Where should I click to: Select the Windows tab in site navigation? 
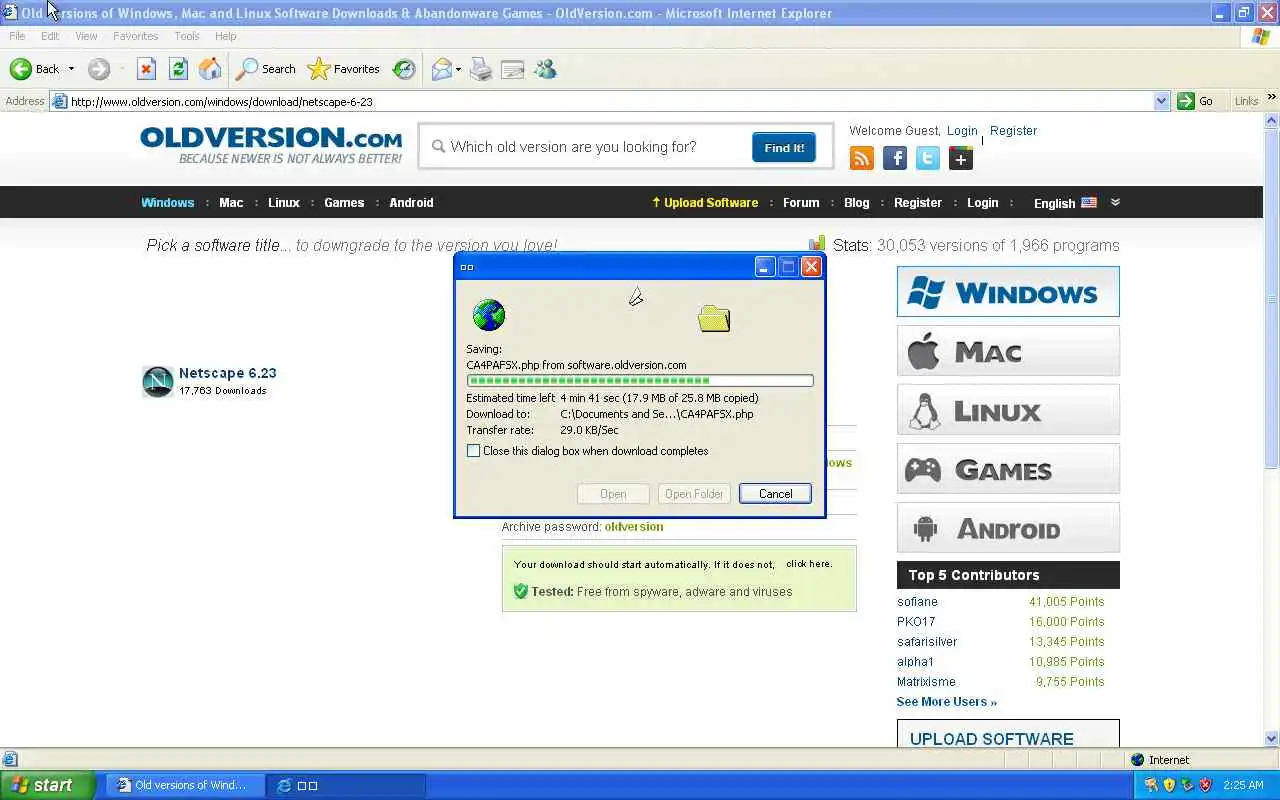pyautogui.click(x=167, y=202)
